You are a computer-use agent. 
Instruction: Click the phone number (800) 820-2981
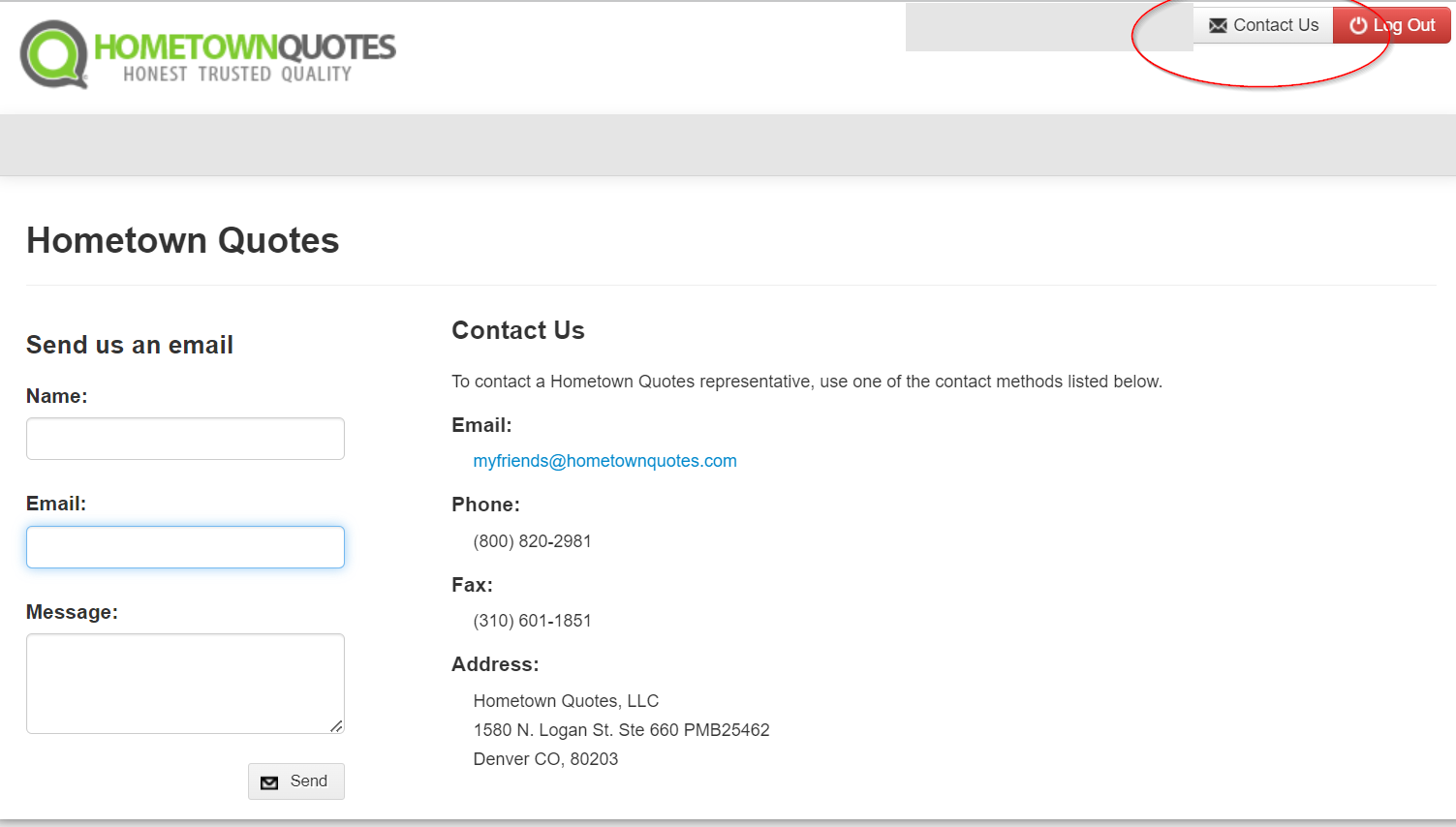pos(532,541)
